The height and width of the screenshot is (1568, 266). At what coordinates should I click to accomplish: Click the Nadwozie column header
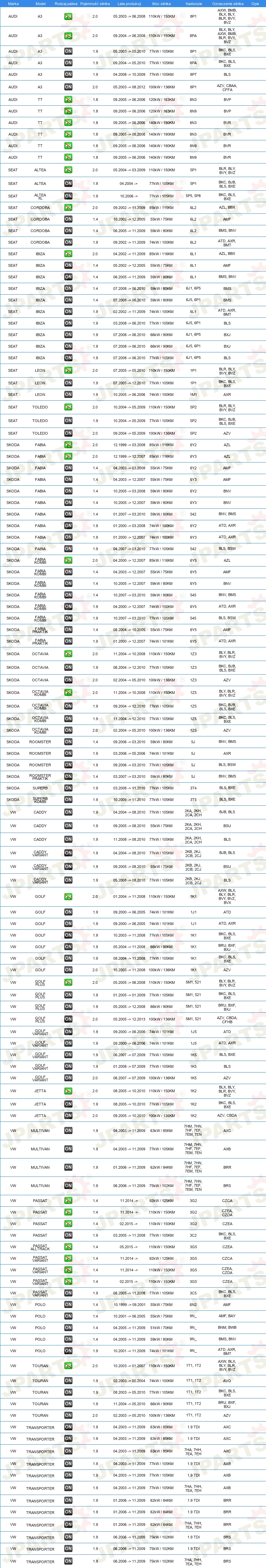pyautogui.click(x=194, y=4)
